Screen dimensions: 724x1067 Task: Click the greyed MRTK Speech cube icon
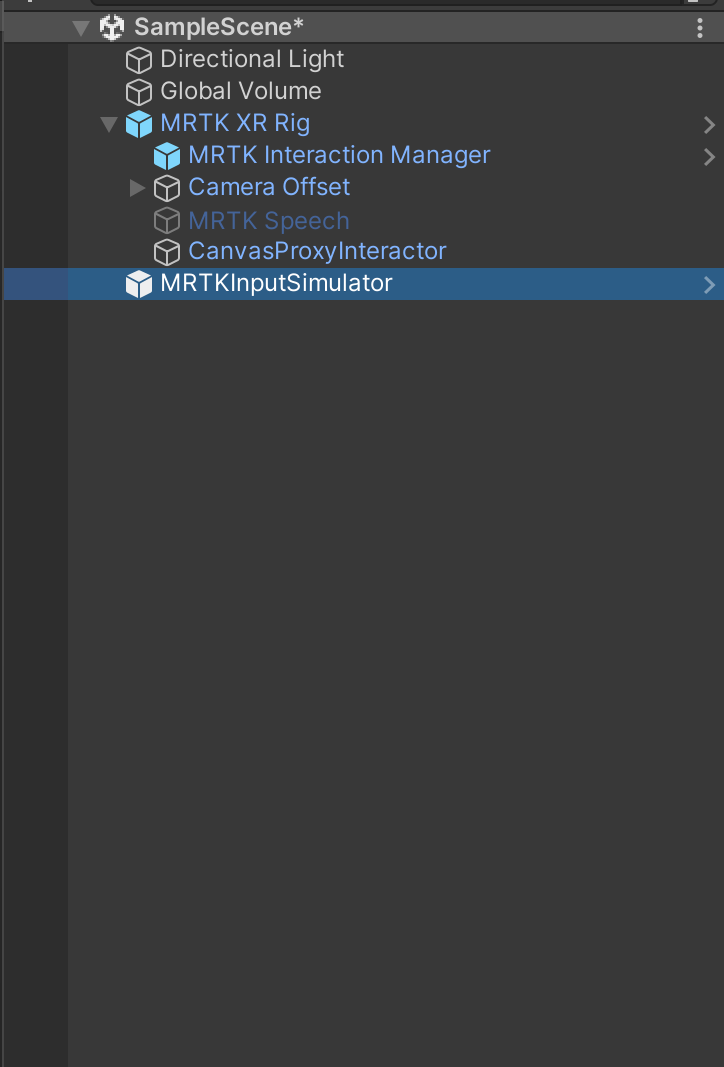pyautogui.click(x=166, y=220)
